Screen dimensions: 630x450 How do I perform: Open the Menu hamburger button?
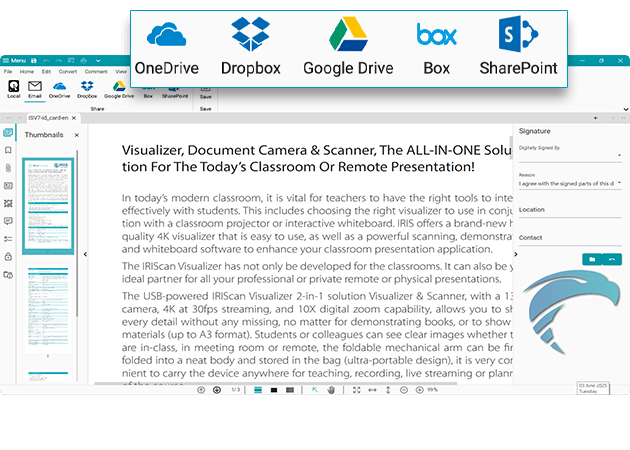coord(14,61)
